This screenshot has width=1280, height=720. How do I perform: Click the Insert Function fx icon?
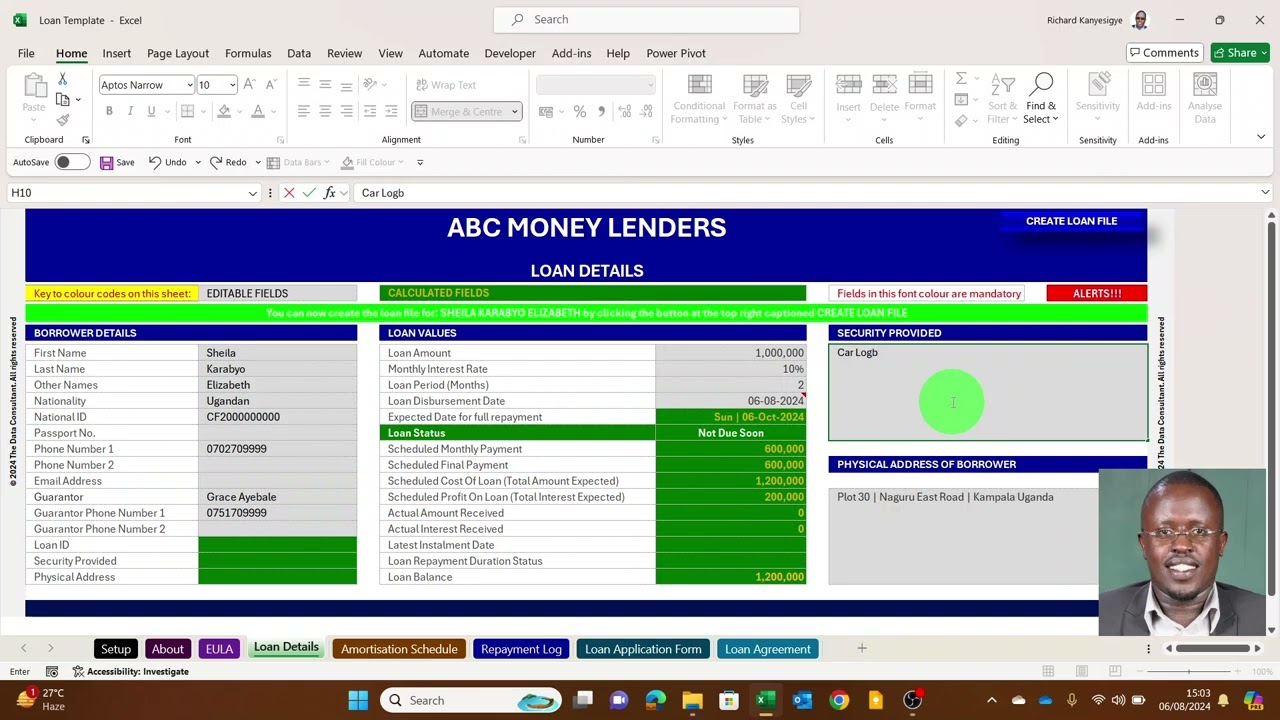329,193
